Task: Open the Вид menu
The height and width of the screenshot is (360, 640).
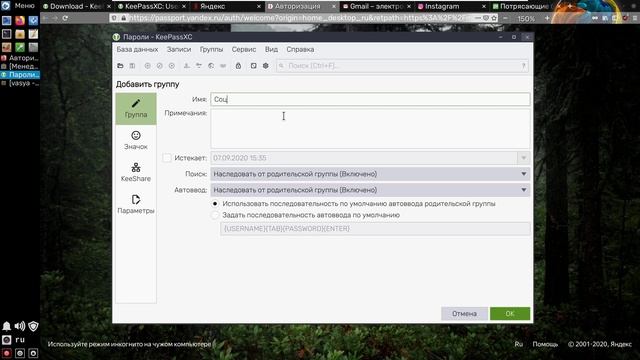Action: click(271, 49)
